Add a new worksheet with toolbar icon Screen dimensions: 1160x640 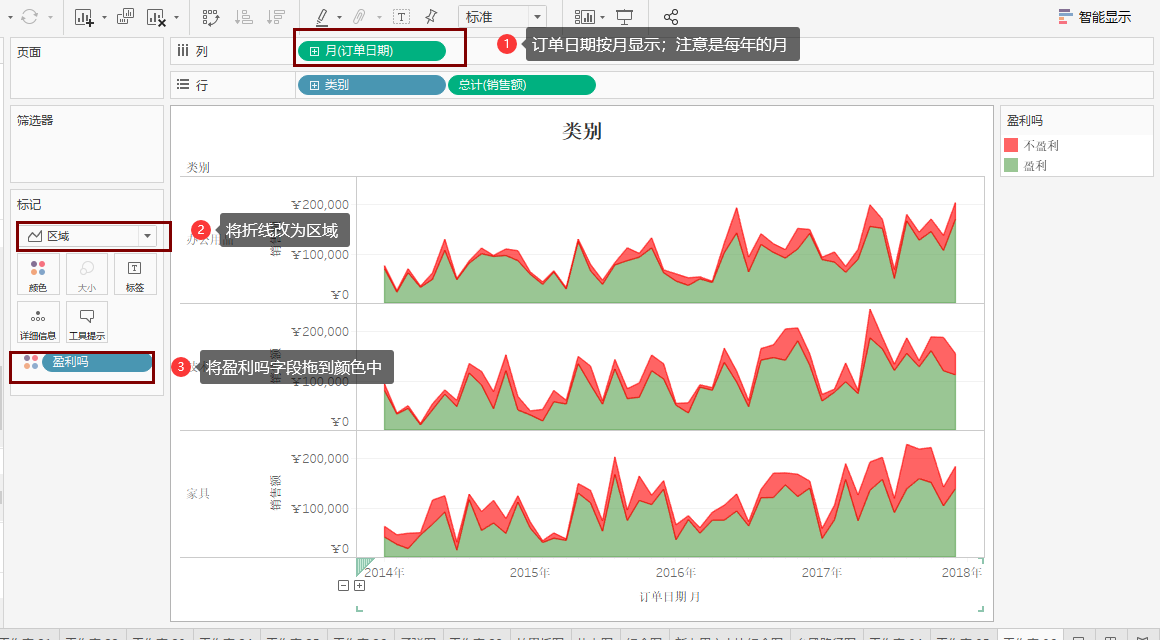pos(84,17)
